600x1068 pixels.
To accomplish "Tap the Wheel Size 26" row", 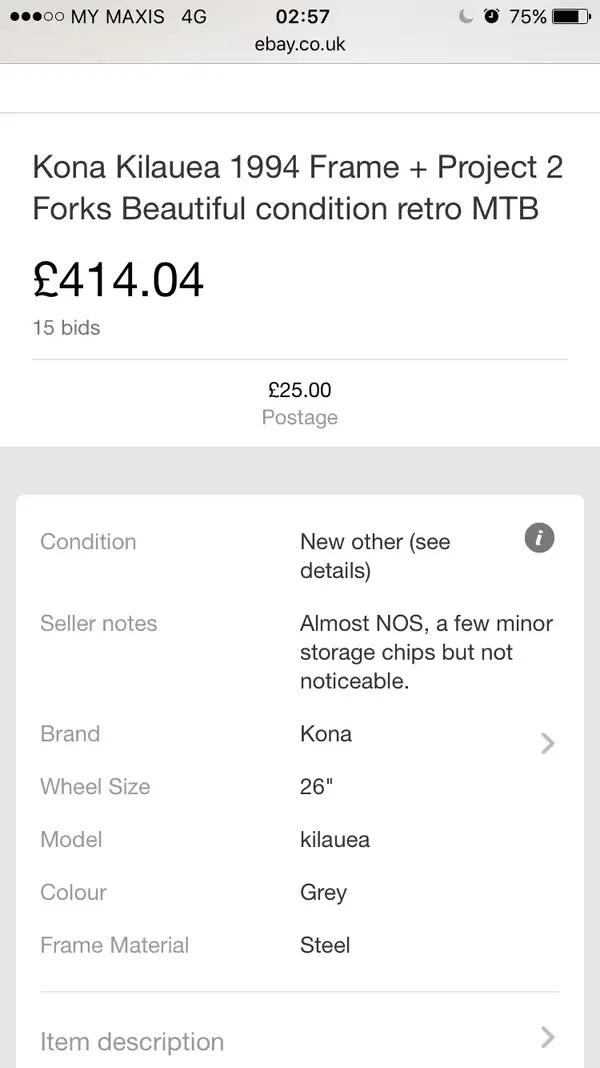I will point(300,787).
